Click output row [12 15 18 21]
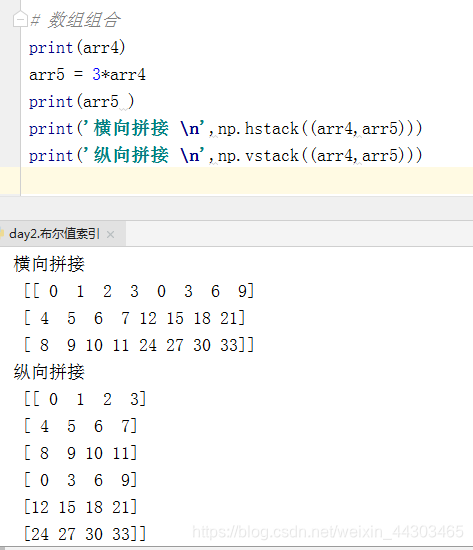 coord(80,507)
